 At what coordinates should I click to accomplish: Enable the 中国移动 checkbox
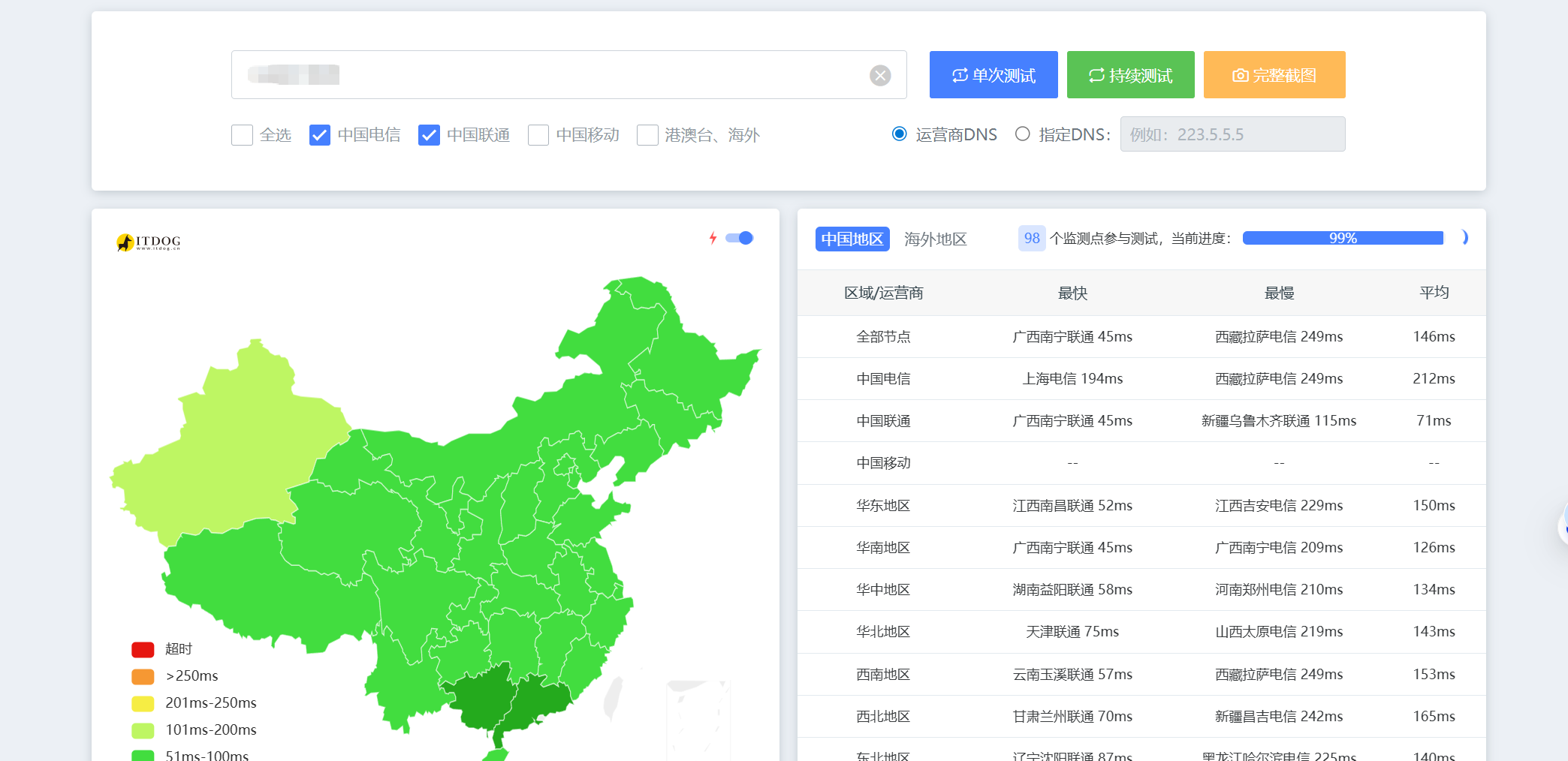coord(538,135)
